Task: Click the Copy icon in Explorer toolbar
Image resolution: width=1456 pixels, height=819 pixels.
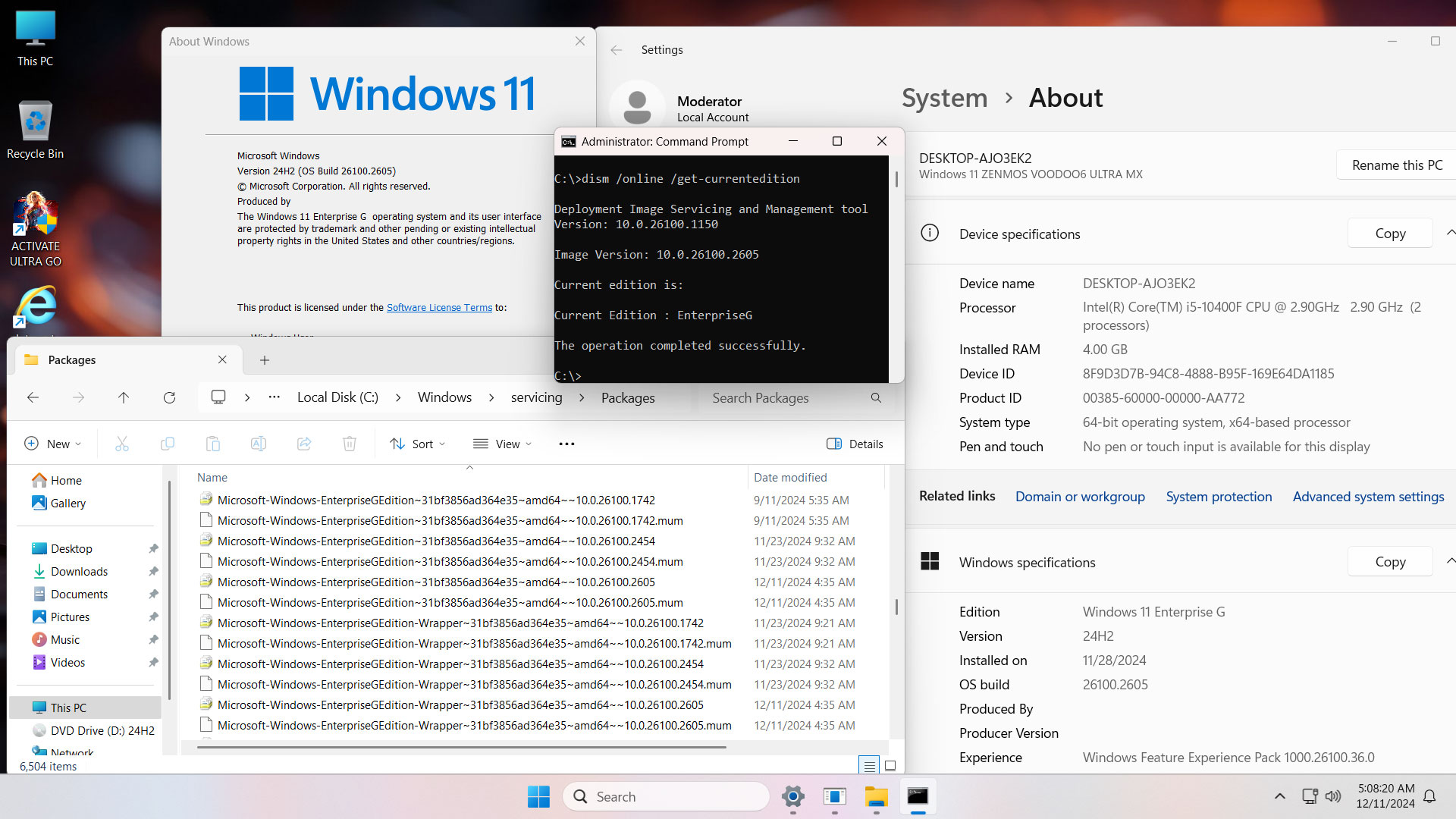Action: pos(168,444)
